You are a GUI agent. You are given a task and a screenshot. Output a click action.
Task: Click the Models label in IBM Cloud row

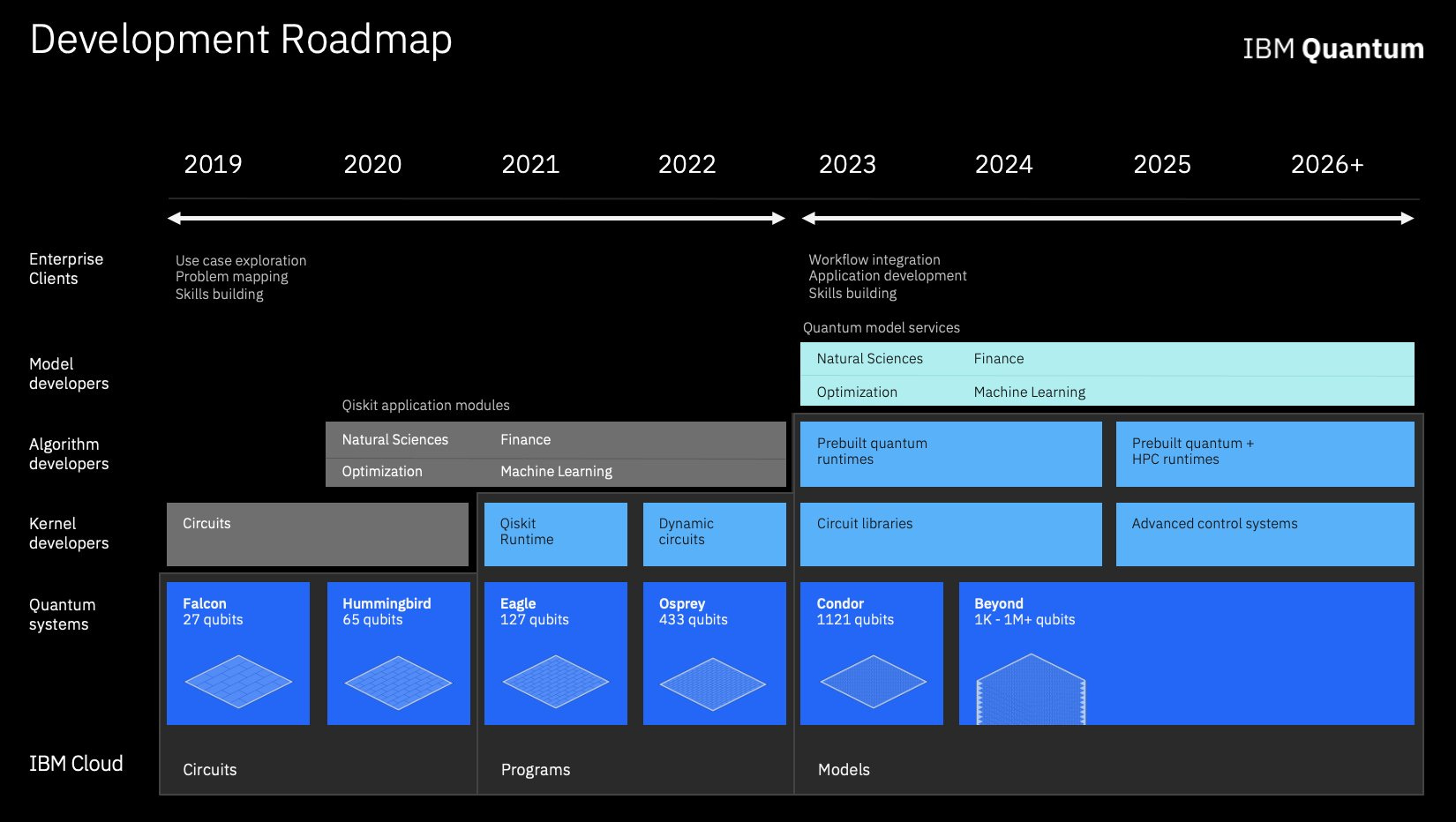pos(844,770)
